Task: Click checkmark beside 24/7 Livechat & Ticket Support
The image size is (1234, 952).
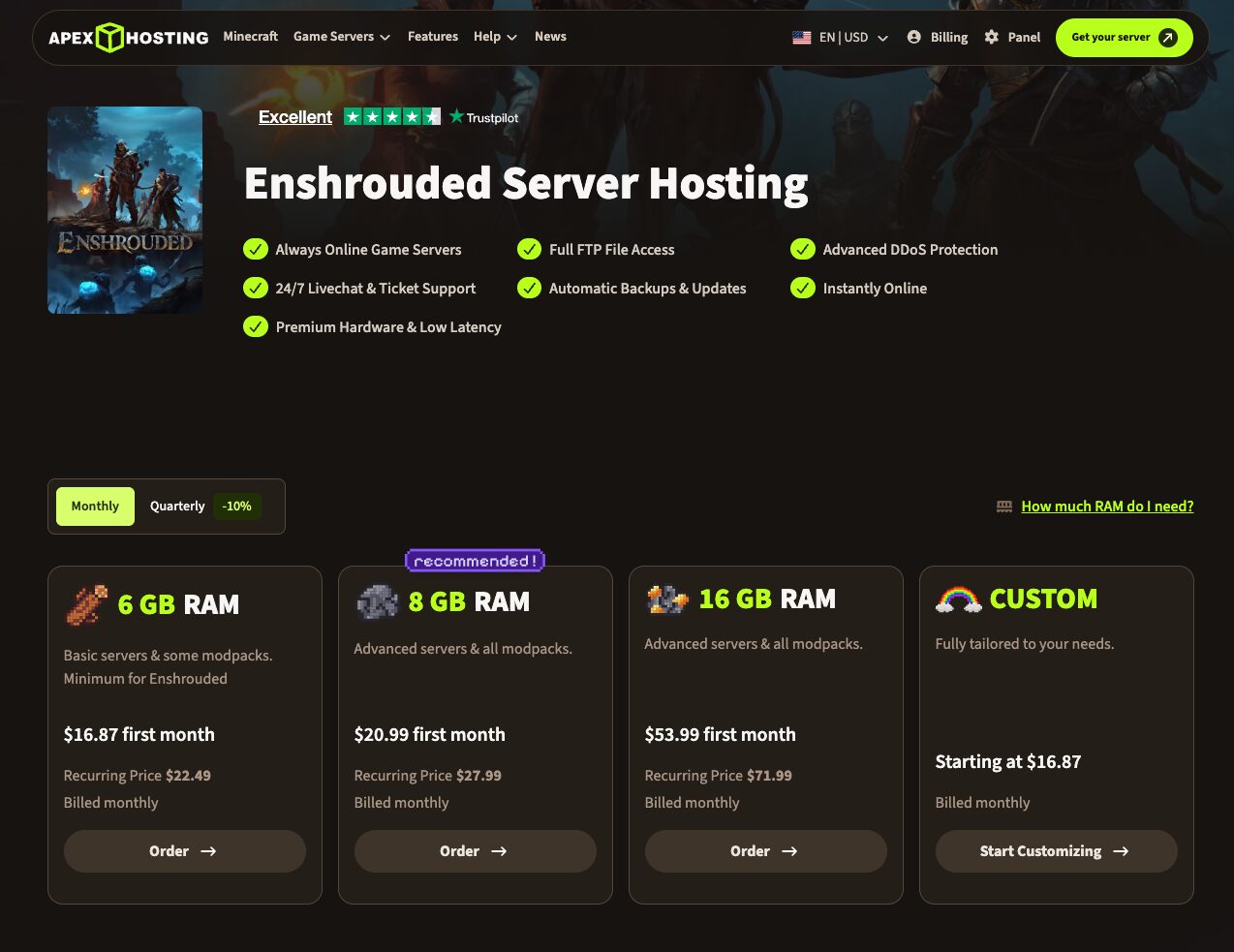Action: 256,288
